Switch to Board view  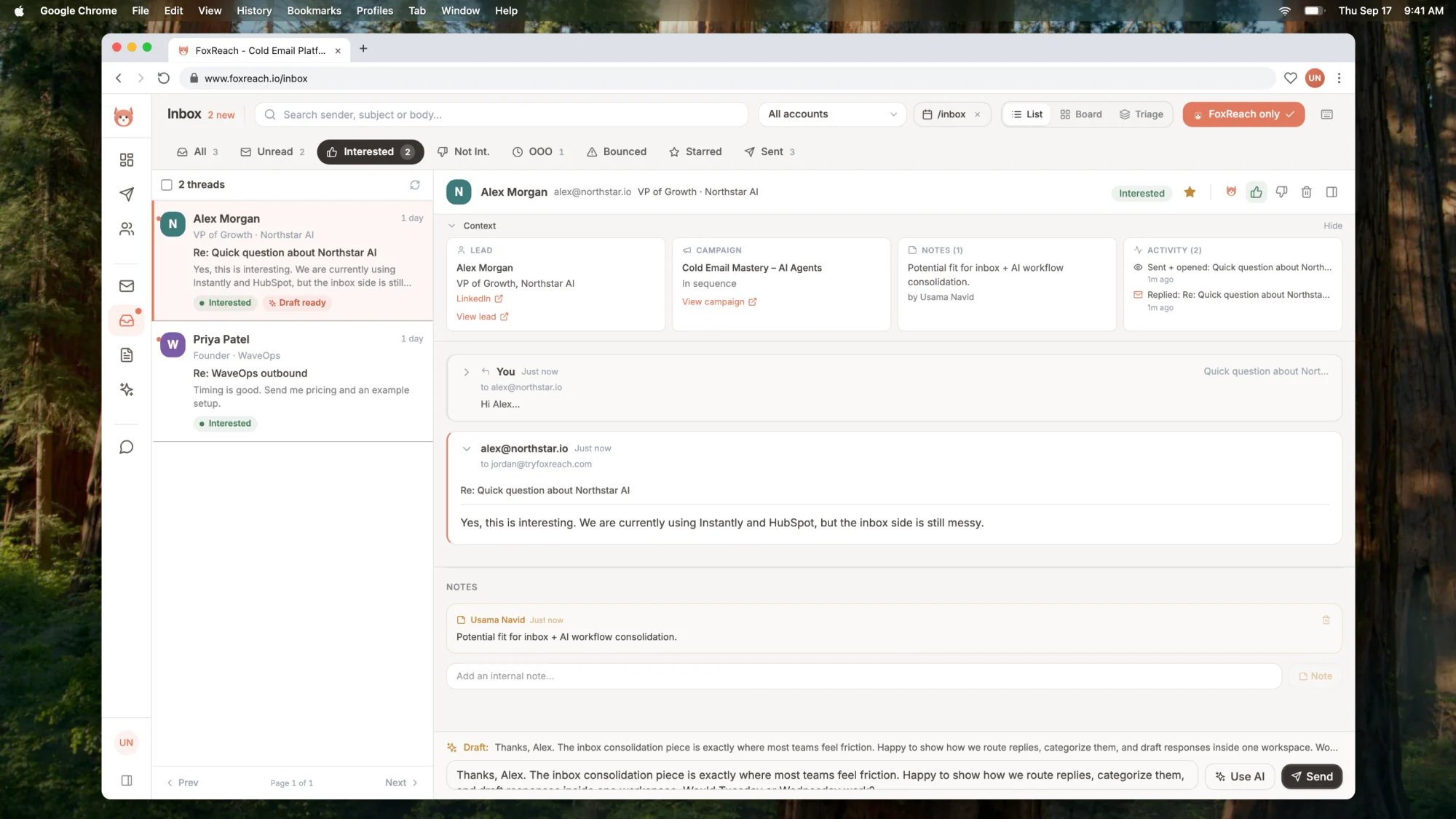[x=1081, y=114]
